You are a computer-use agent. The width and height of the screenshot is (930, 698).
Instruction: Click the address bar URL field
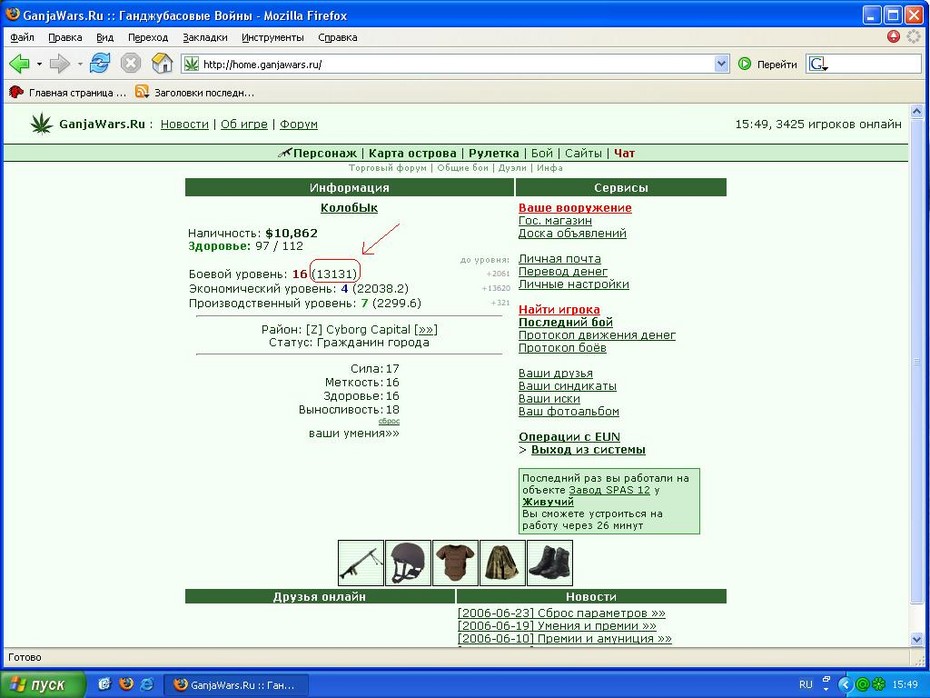(457, 64)
